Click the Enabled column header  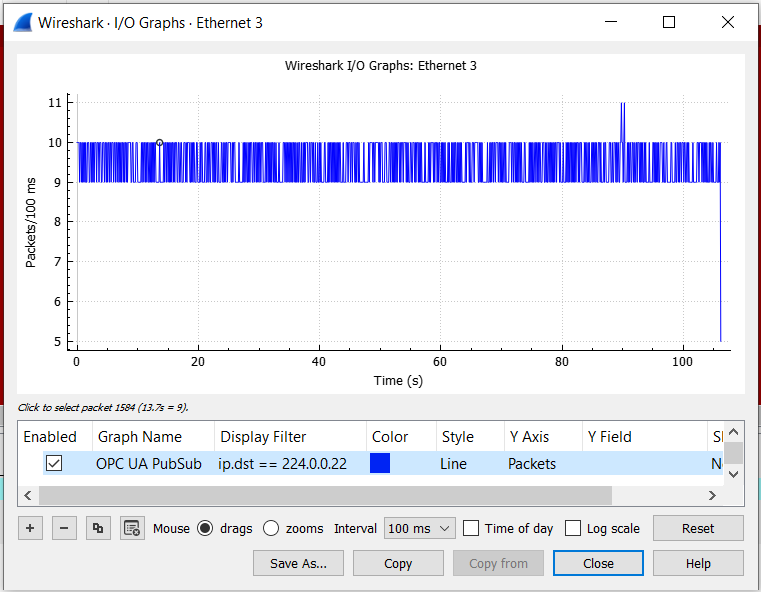pyautogui.click(x=50, y=437)
